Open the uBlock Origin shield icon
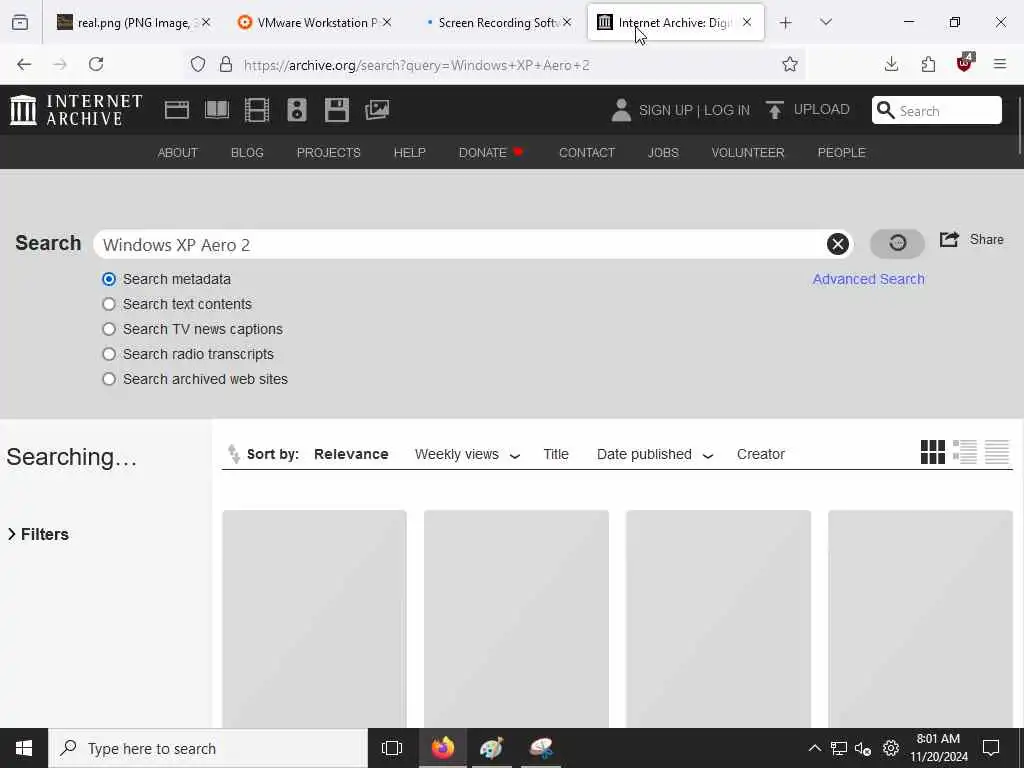This screenshot has height=768, width=1024. 965,63
